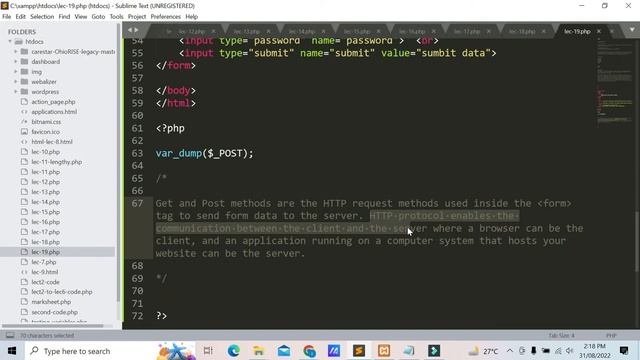This screenshot has height=360, width=640.
Task: Click the favicon.ico image file icon
Action: 24,132
